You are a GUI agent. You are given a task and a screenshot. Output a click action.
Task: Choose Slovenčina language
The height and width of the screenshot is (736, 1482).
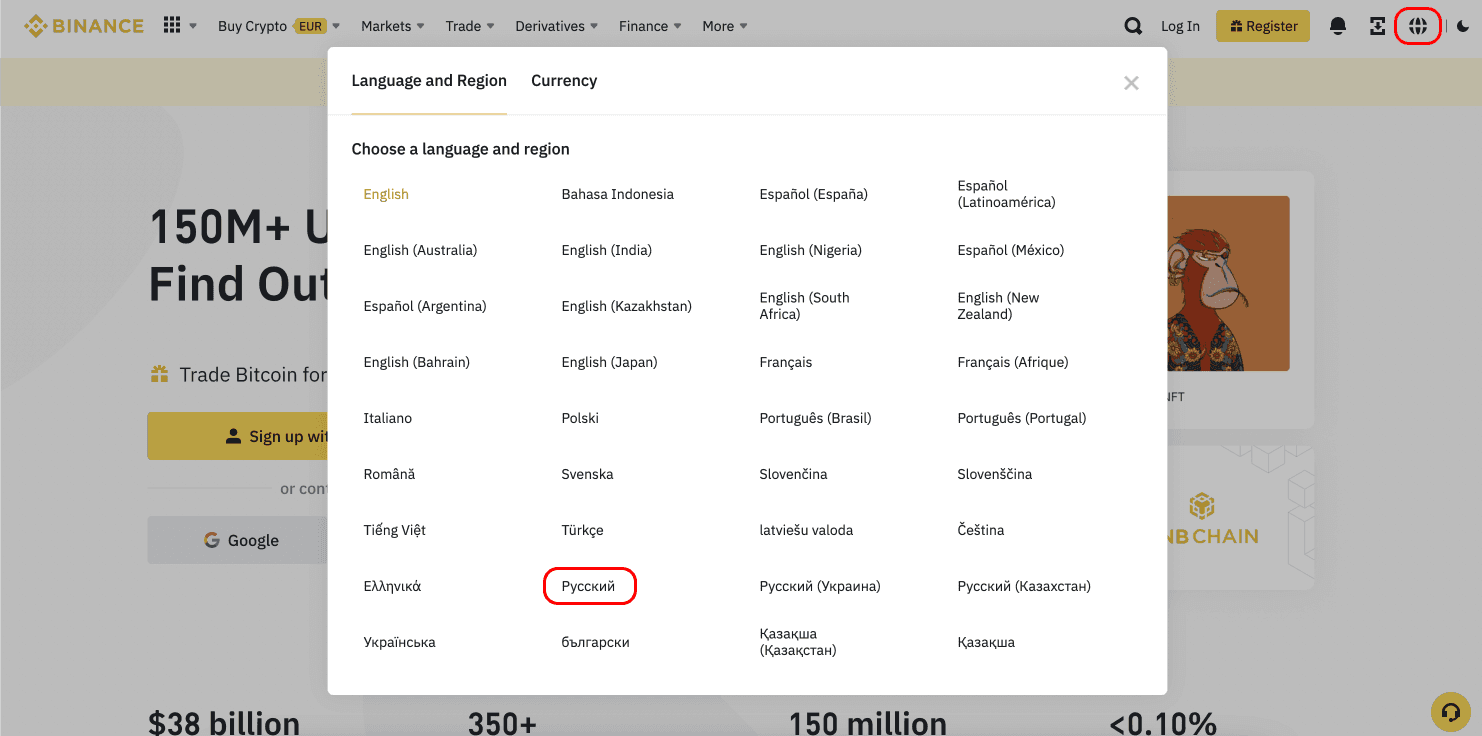coord(794,474)
